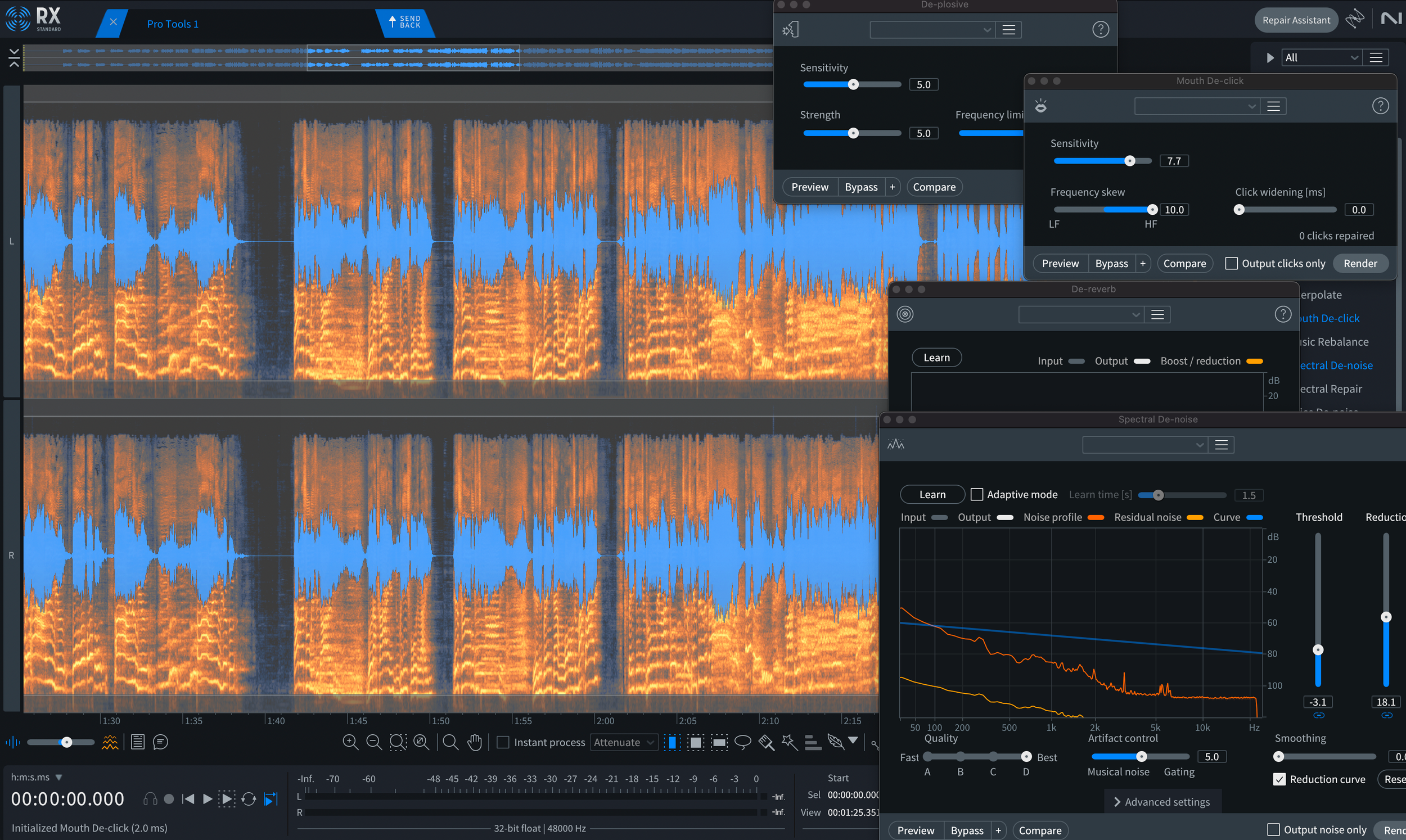1406x840 pixels.
Task: Select the brush selection tool
Action: click(767, 742)
